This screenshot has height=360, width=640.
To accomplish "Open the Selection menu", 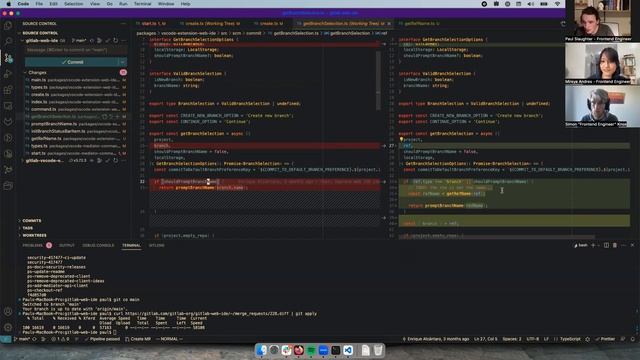I will [x=73, y=4].
